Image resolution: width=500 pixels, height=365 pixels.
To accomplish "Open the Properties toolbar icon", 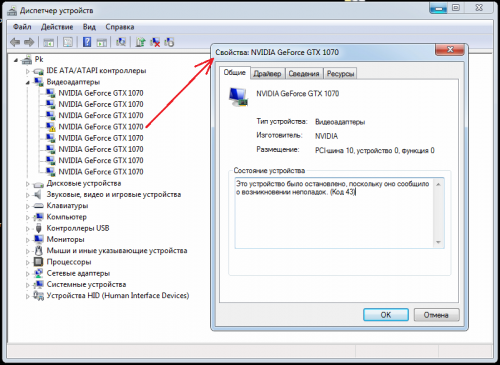I will point(68,42).
